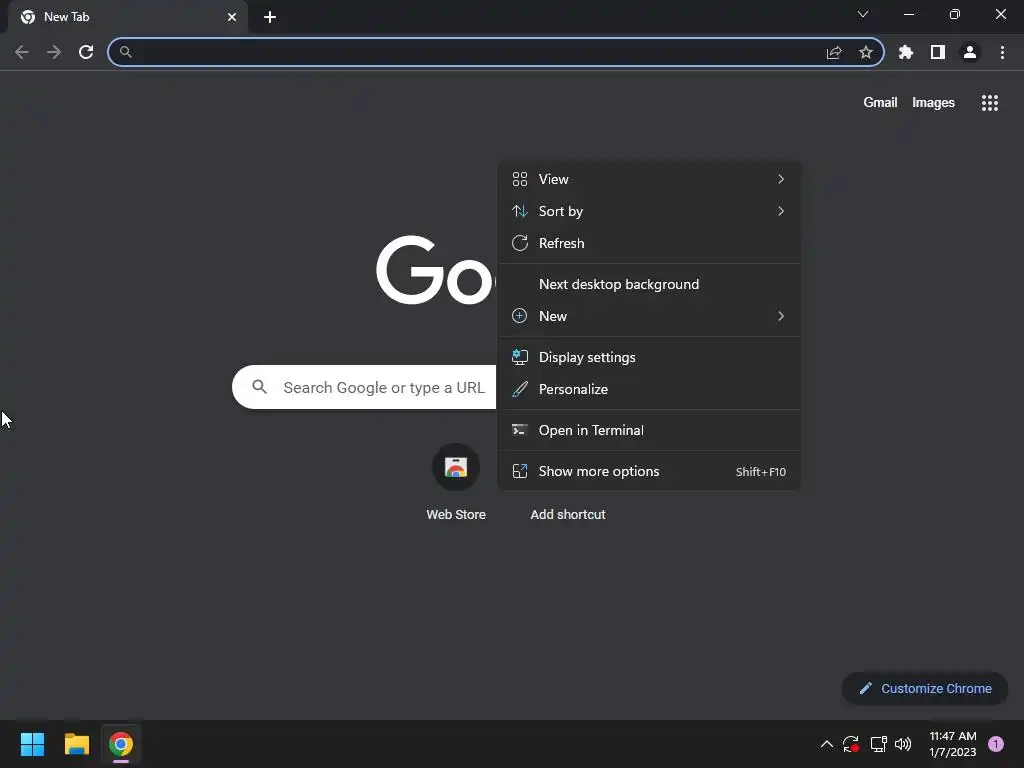The image size is (1024, 768).
Task: Reload the page with the refresh icon
Action: 86,52
